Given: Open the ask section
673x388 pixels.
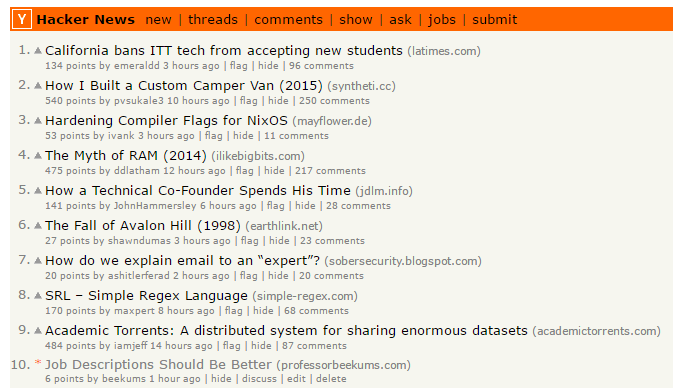Looking at the screenshot, I should coord(400,20).
